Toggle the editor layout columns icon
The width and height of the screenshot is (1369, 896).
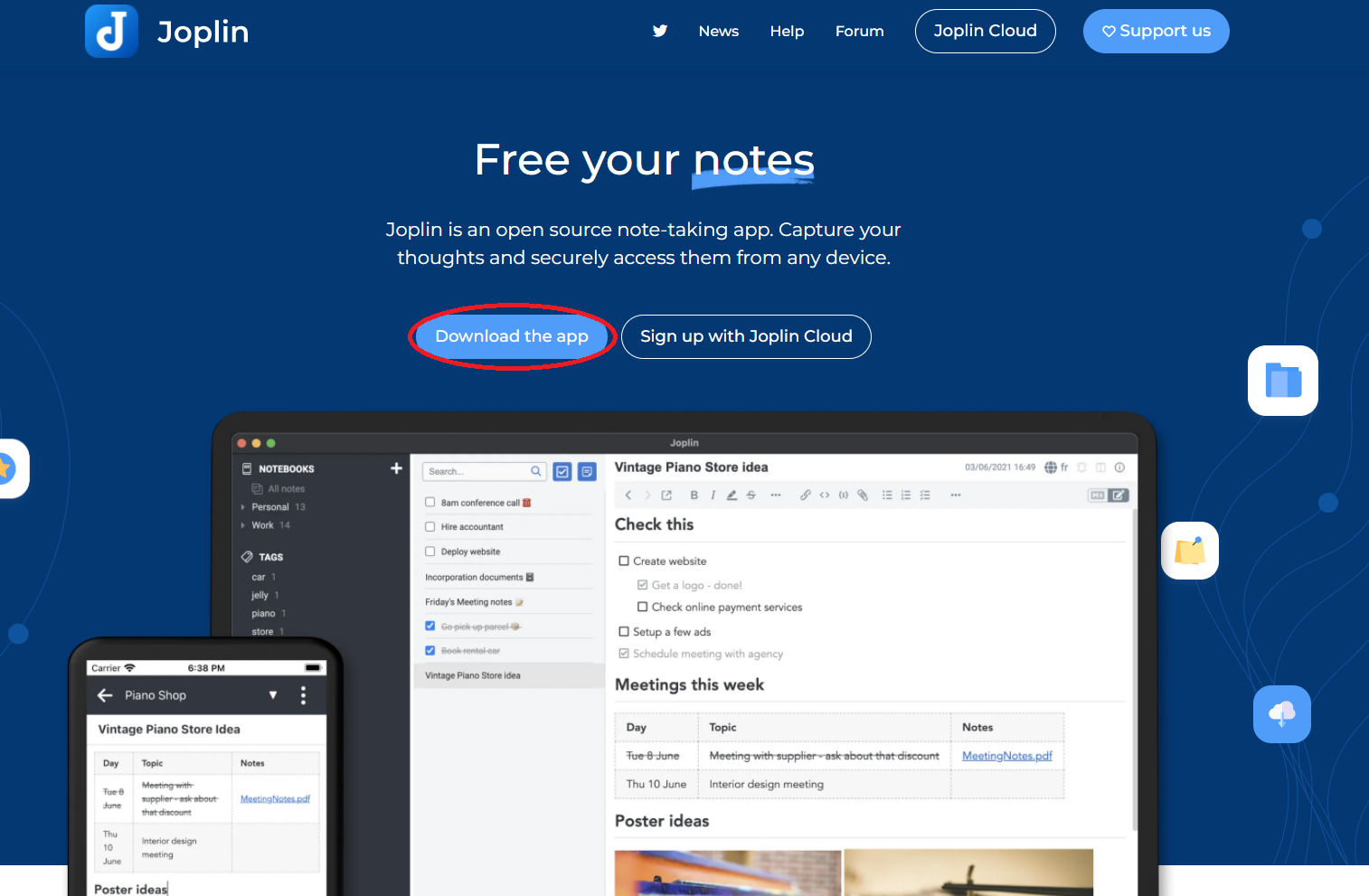pos(1100,467)
